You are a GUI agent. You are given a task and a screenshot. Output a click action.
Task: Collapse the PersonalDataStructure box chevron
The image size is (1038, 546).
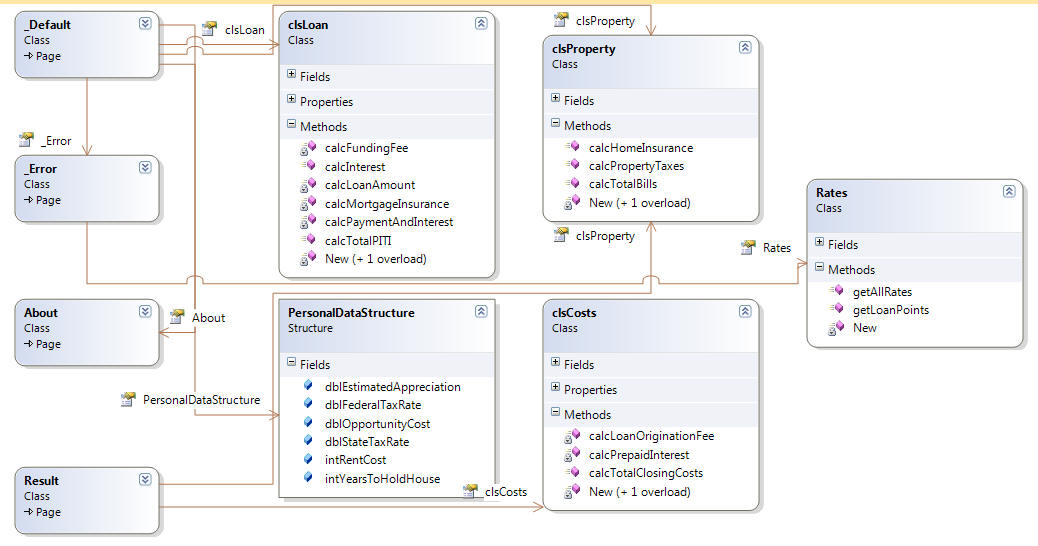[481, 311]
